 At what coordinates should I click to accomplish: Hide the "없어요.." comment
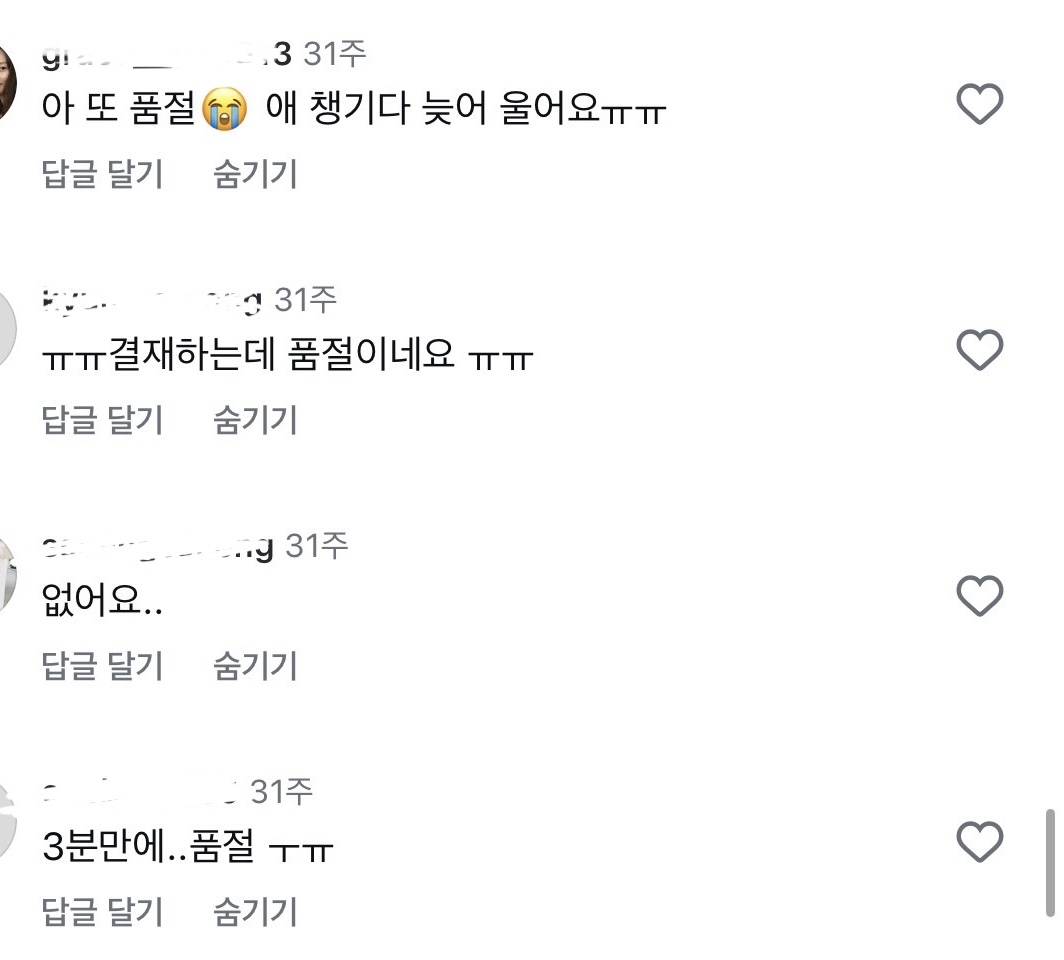(255, 666)
